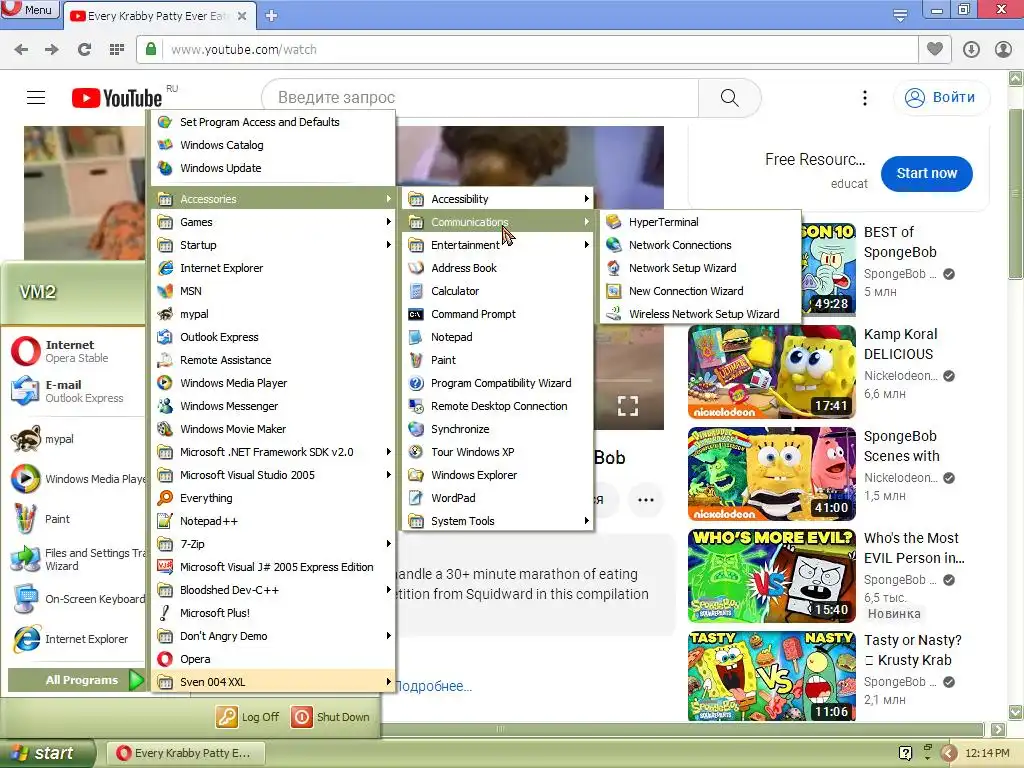Expand Microsoft Visual Studio 2005 submenu
Screen dimensions: 1024x768
click(274, 475)
